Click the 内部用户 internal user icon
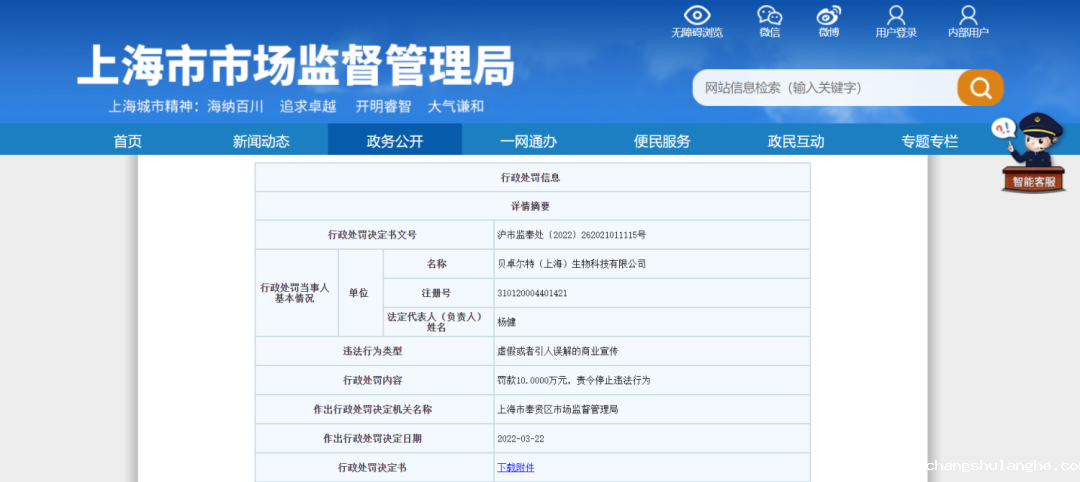This screenshot has width=1080, height=482. (x=968, y=15)
